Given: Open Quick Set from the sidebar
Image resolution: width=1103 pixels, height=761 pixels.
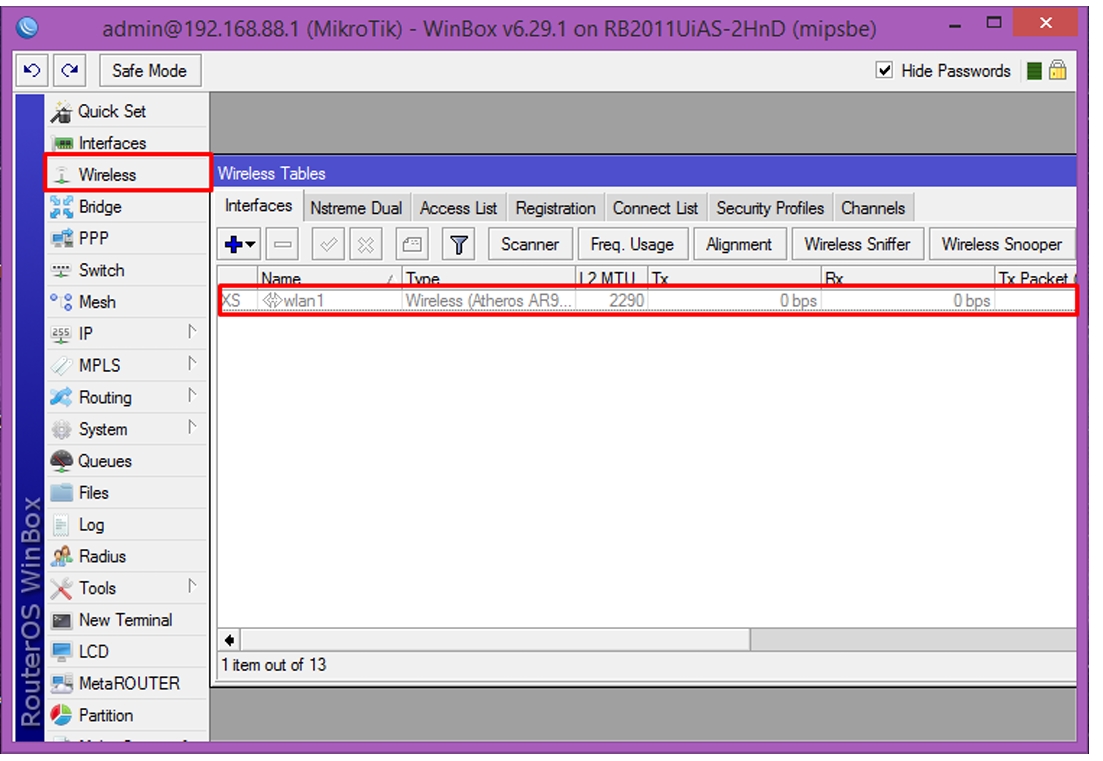Looking at the screenshot, I should coord(127,111).
